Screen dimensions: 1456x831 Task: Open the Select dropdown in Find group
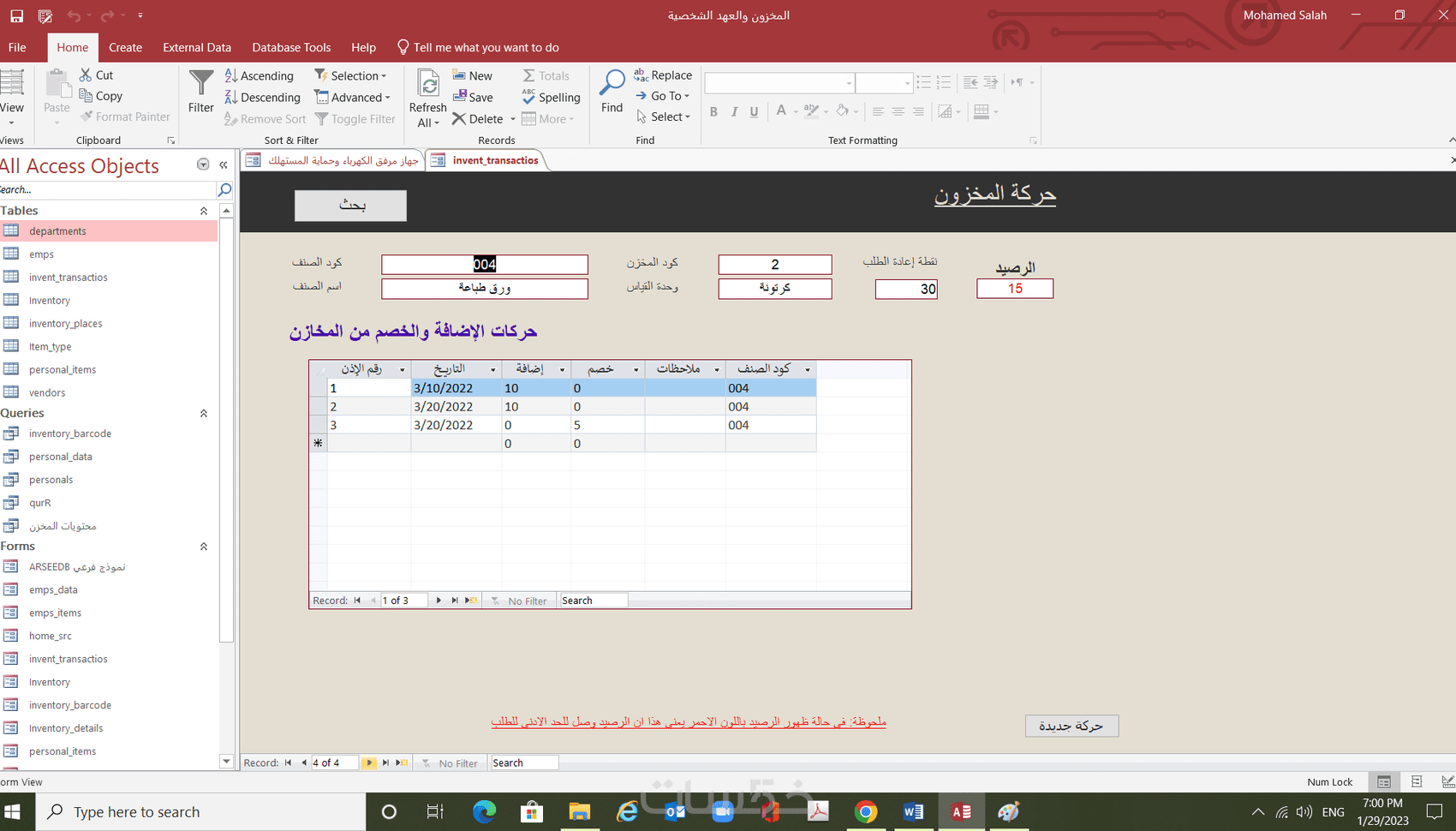click(663, 117)
